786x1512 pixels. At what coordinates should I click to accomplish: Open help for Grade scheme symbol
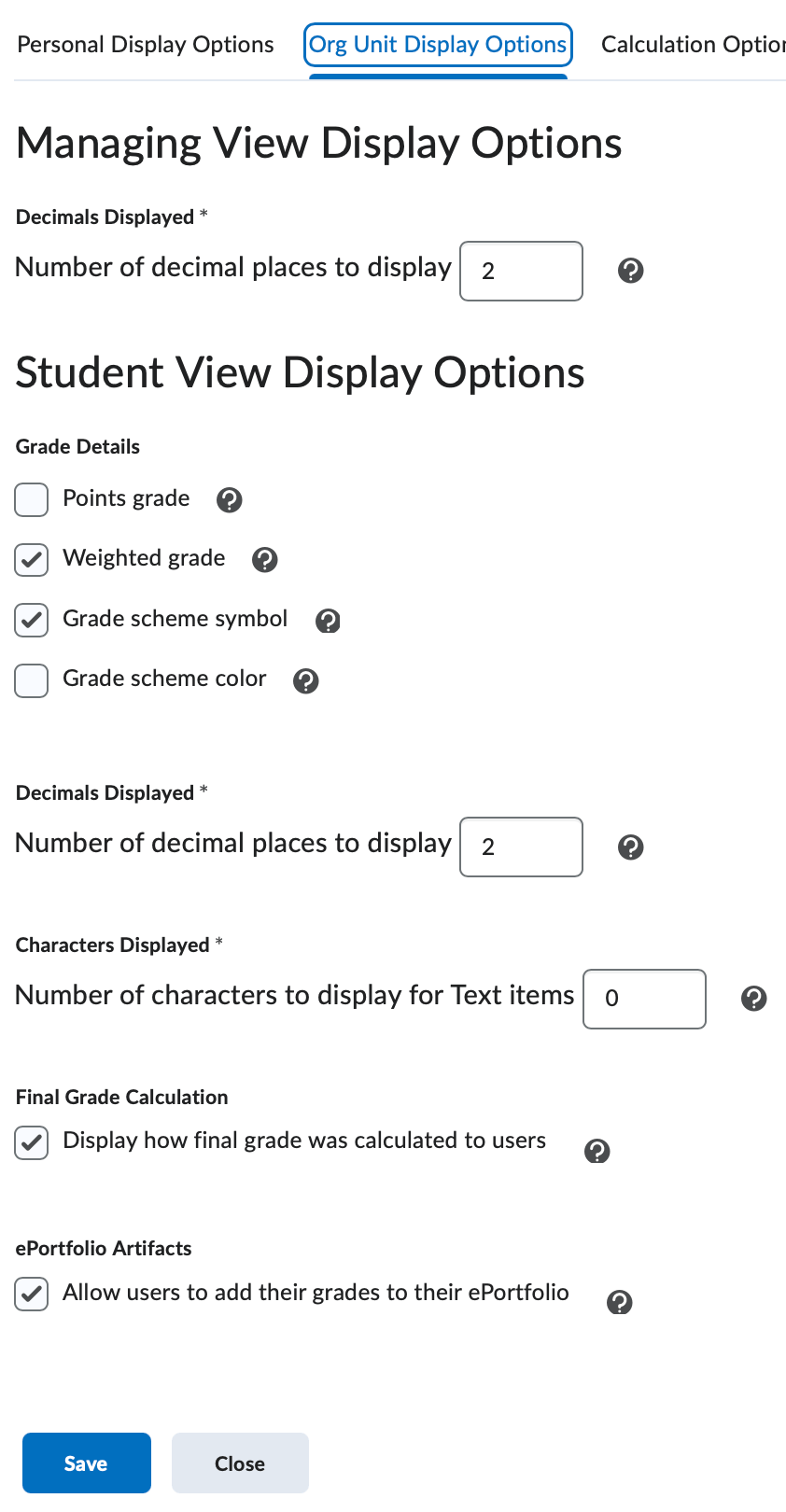coord(328,620)
